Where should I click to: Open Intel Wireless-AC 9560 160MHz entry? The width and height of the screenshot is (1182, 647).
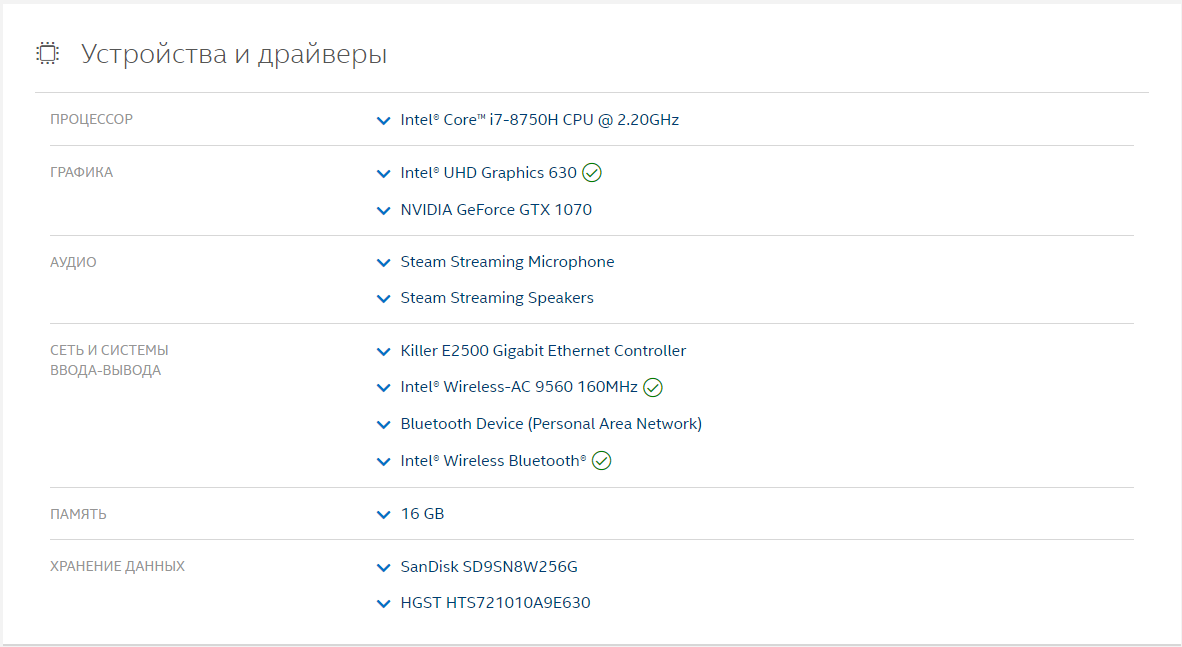(519, 387)
